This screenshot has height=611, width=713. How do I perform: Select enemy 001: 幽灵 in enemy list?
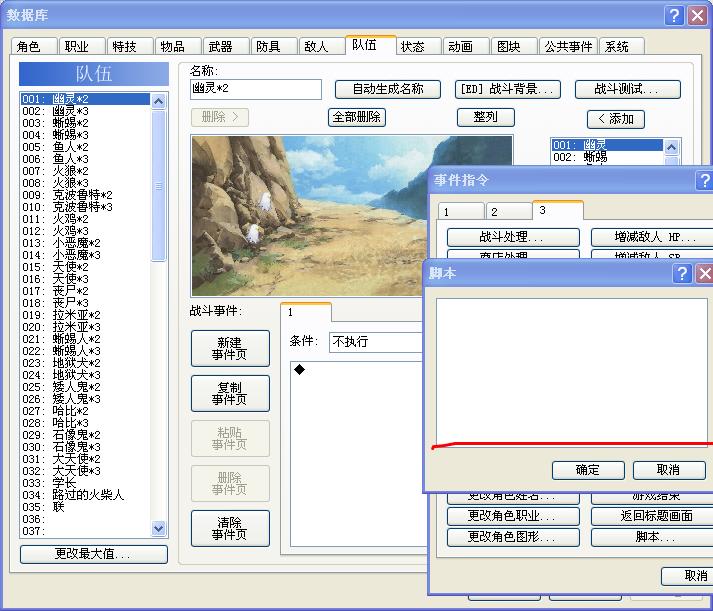pos(607,145)
